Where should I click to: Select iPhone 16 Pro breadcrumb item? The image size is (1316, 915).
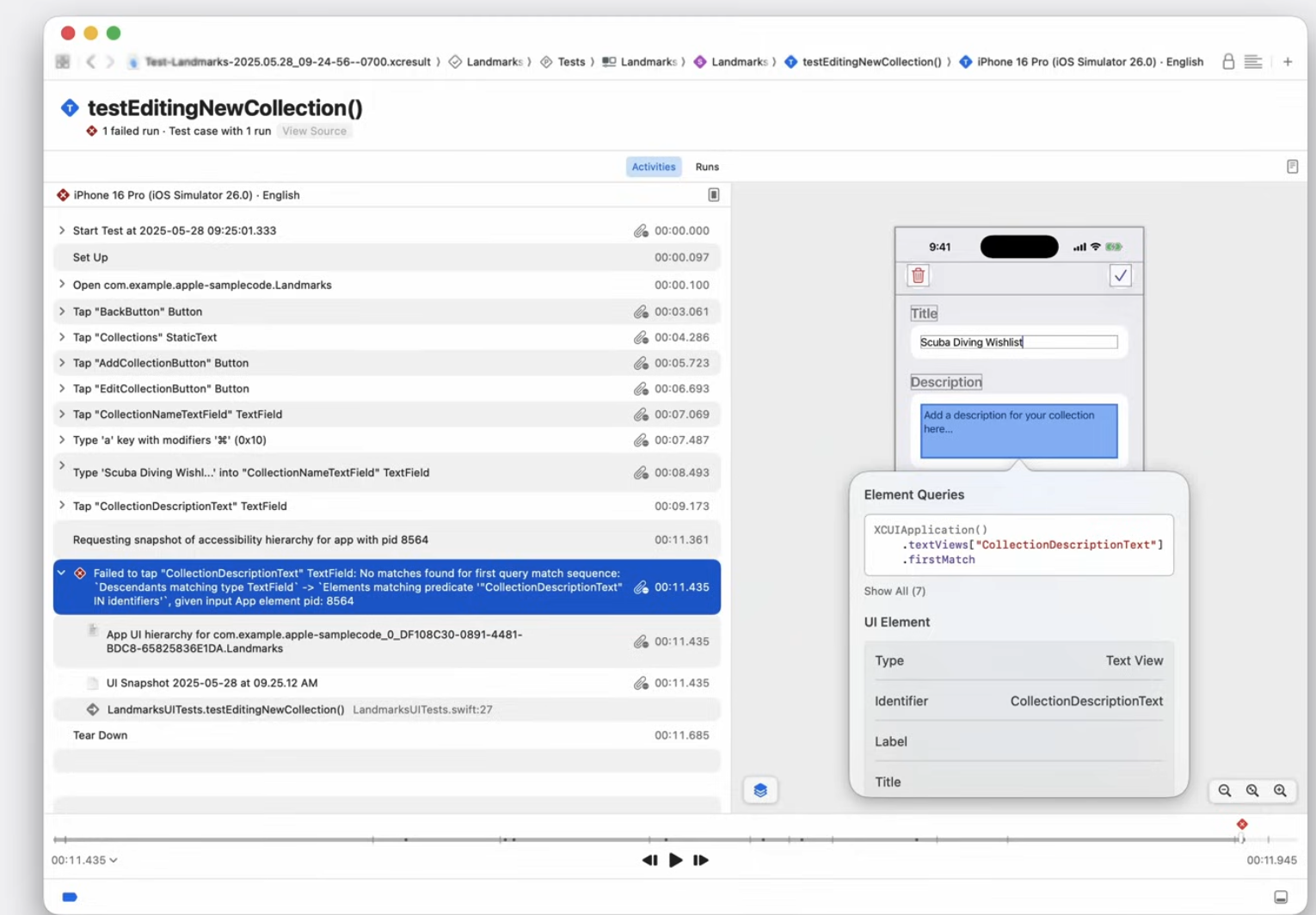[x=1081, y=62]
